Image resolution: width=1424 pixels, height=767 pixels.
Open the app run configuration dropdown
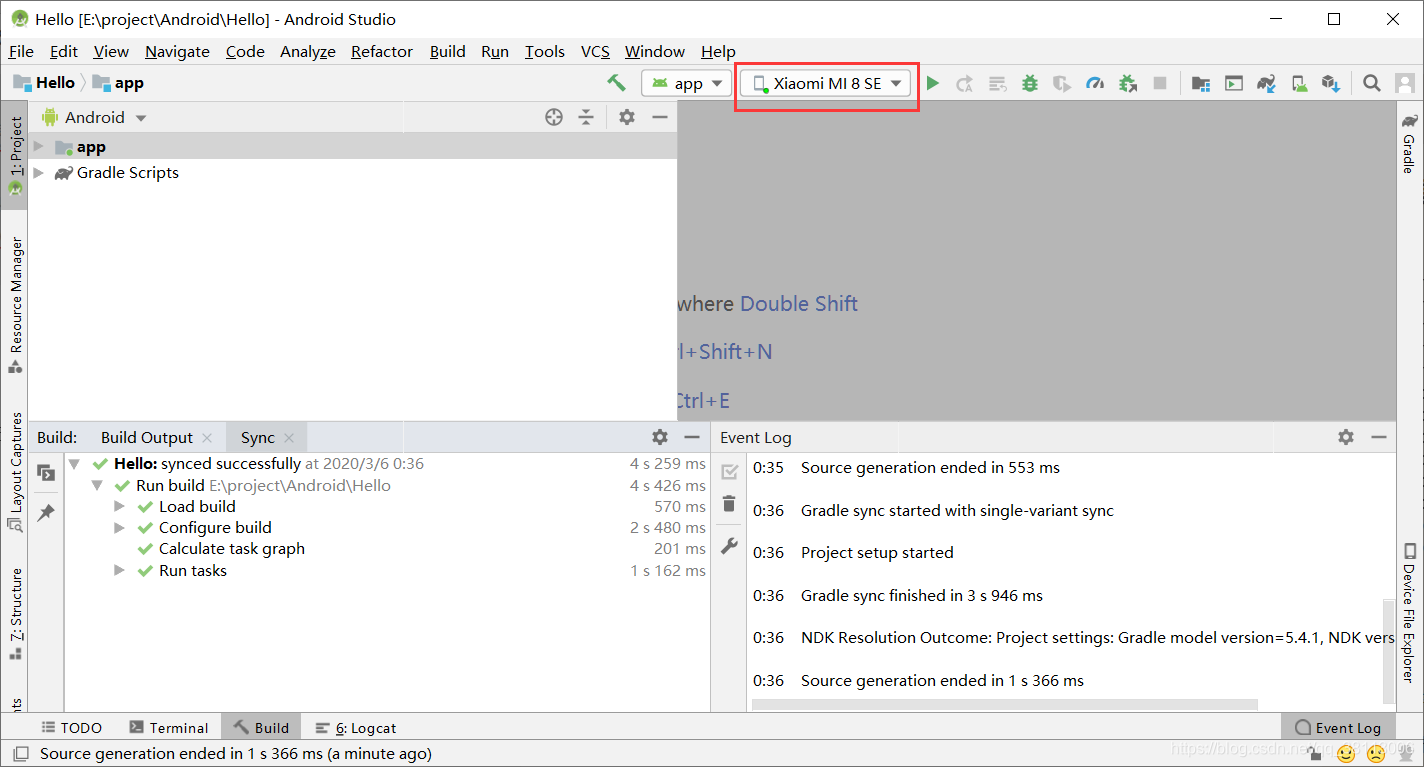[x=687, y=83]
